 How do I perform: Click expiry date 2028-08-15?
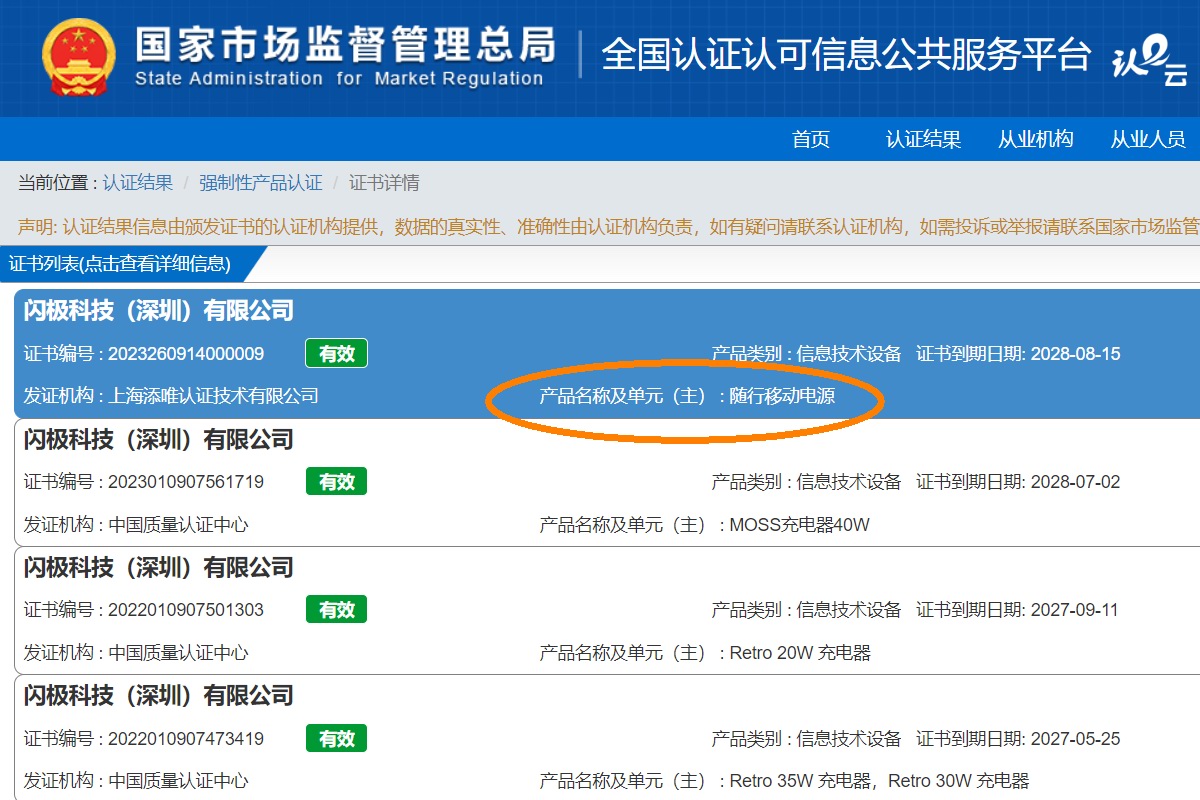tap(1075, 354)
